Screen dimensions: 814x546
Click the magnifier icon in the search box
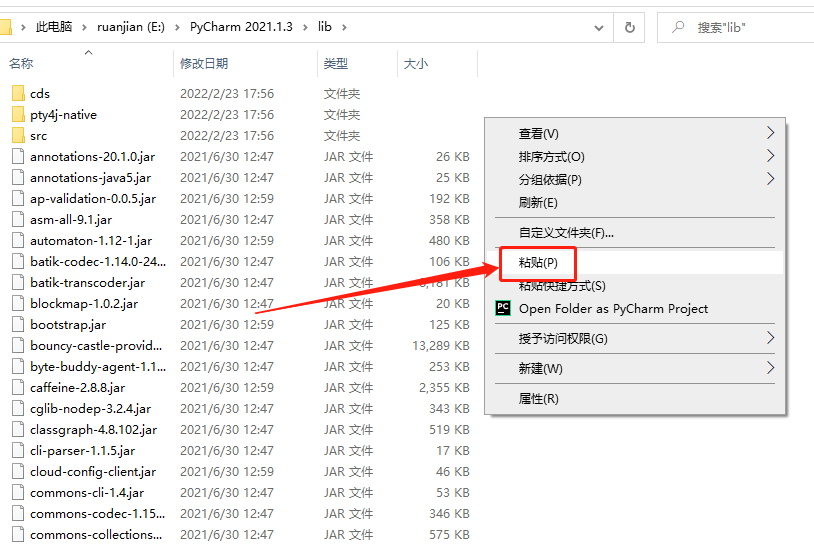click(678, 27)
